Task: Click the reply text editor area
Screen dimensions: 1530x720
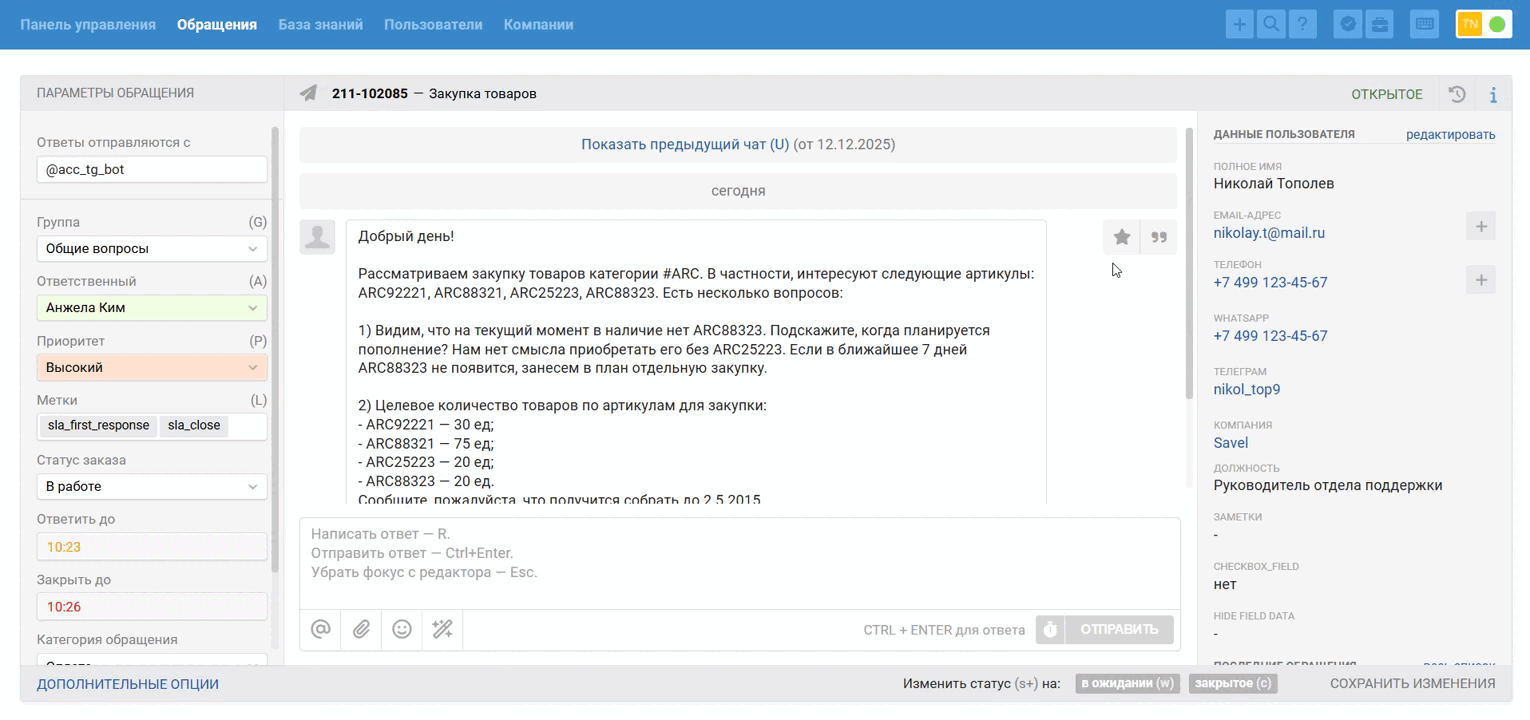Action: coord(738,562)
